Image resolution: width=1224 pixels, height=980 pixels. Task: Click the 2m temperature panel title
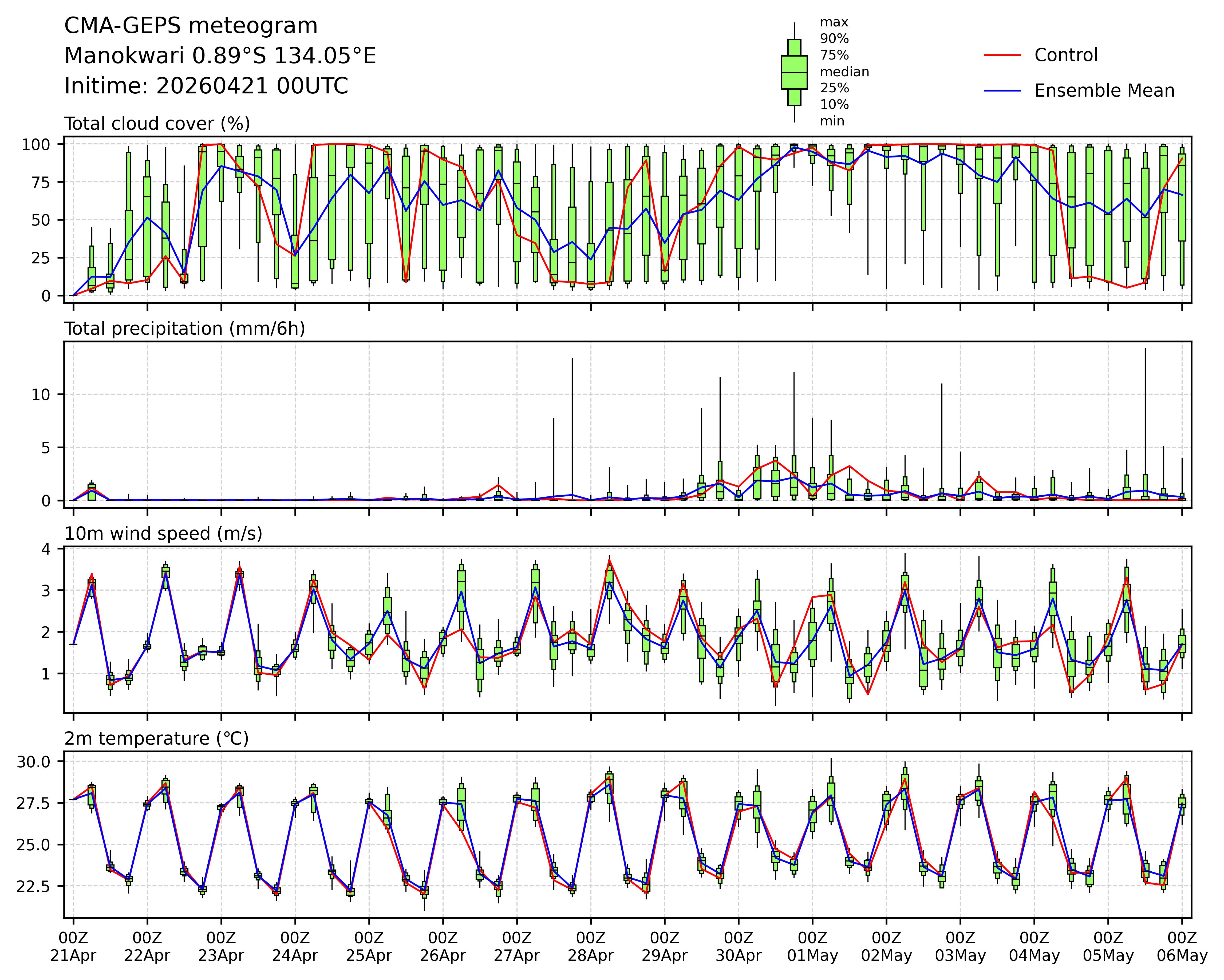(x=156, y=739)
